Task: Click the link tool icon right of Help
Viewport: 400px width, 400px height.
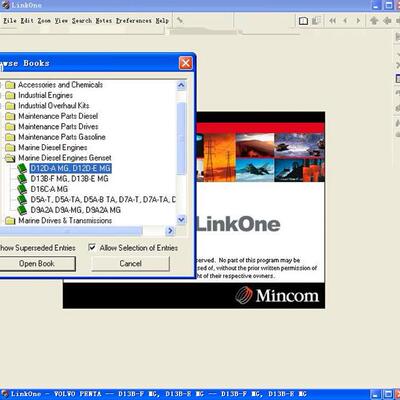Action: pyautogui.click(x=180, y=21)
